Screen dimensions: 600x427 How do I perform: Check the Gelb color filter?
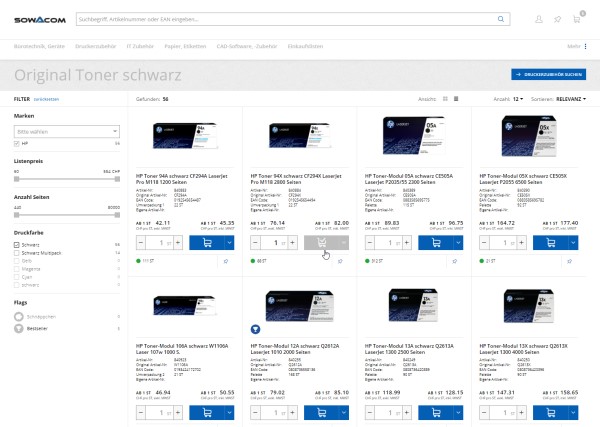(16, 261)
